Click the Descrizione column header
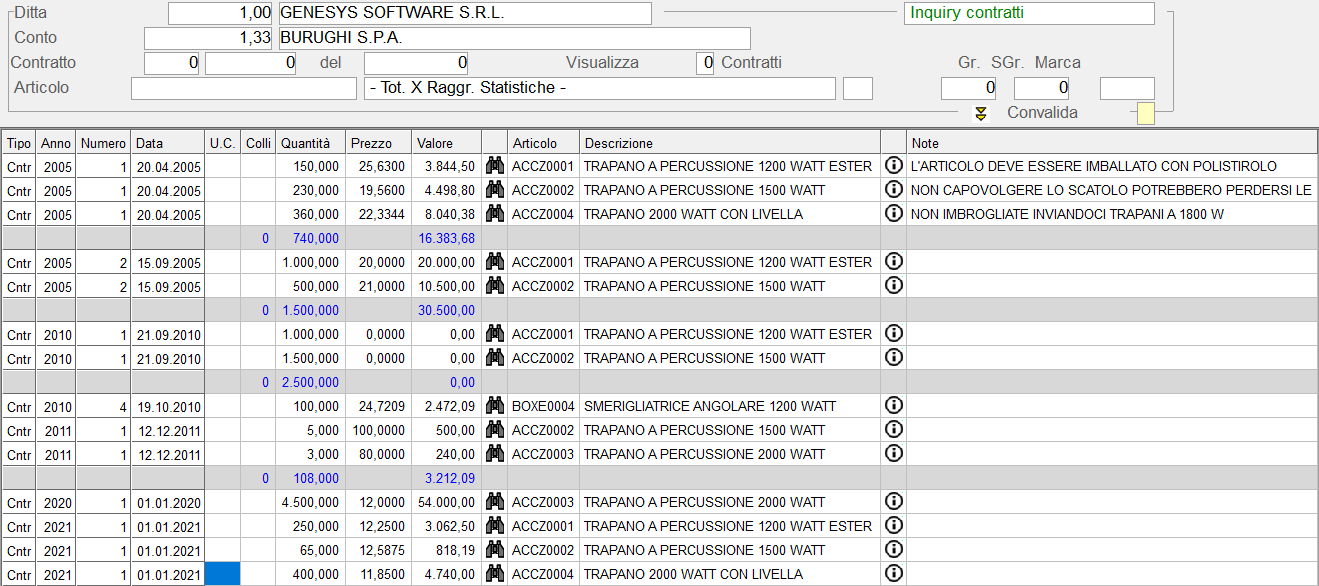The width and height of the screenshot is (1319, 586). [728, 143]
